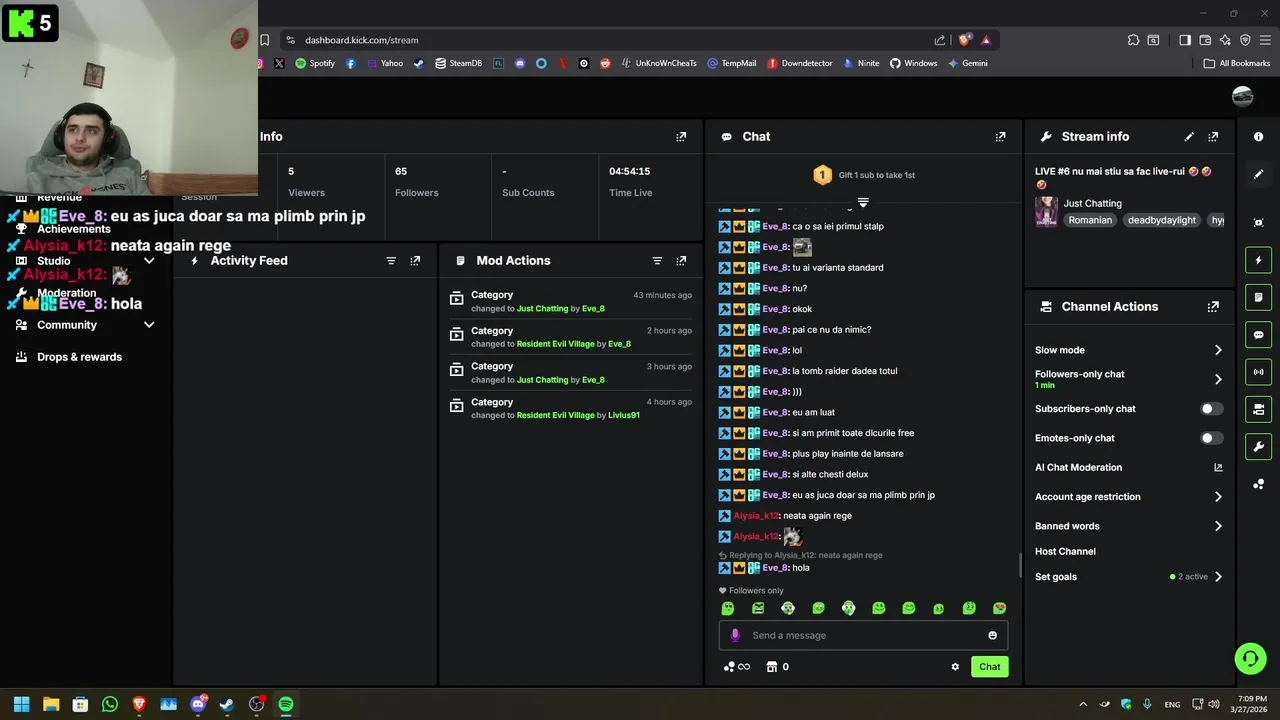
Task: Open WhatsApp from the taskbar
Action: [x=110, y=704]
